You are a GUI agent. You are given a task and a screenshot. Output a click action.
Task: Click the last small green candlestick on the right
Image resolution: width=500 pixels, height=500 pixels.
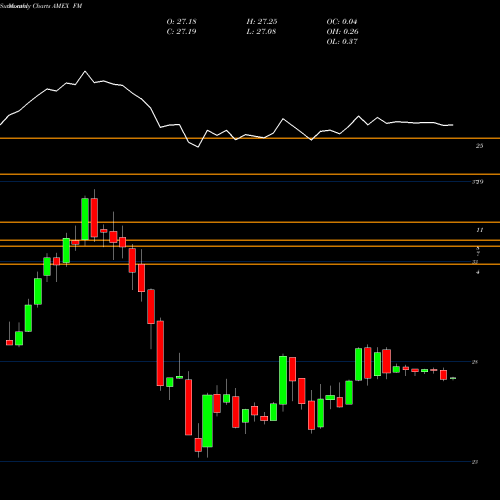point(453,378)
